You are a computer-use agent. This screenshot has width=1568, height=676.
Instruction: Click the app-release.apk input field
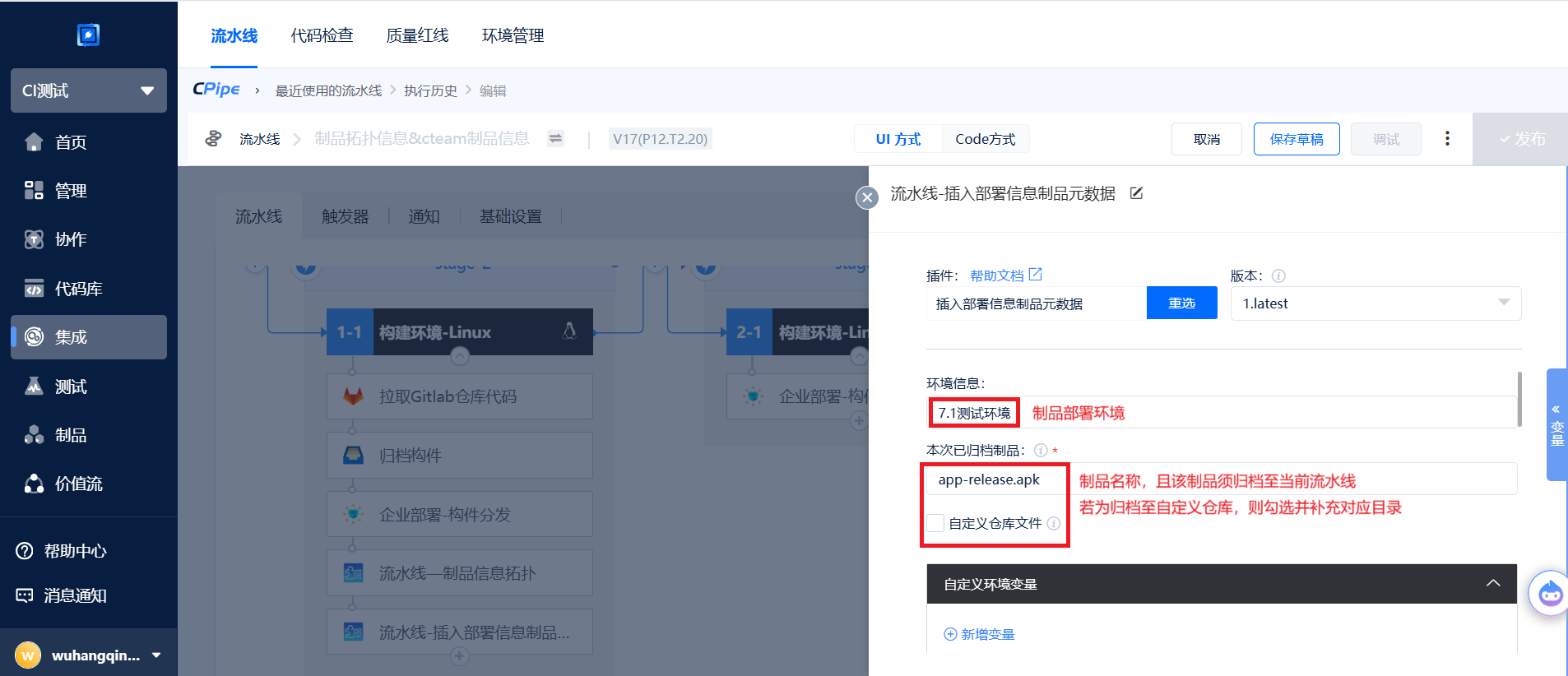[995, 479]
